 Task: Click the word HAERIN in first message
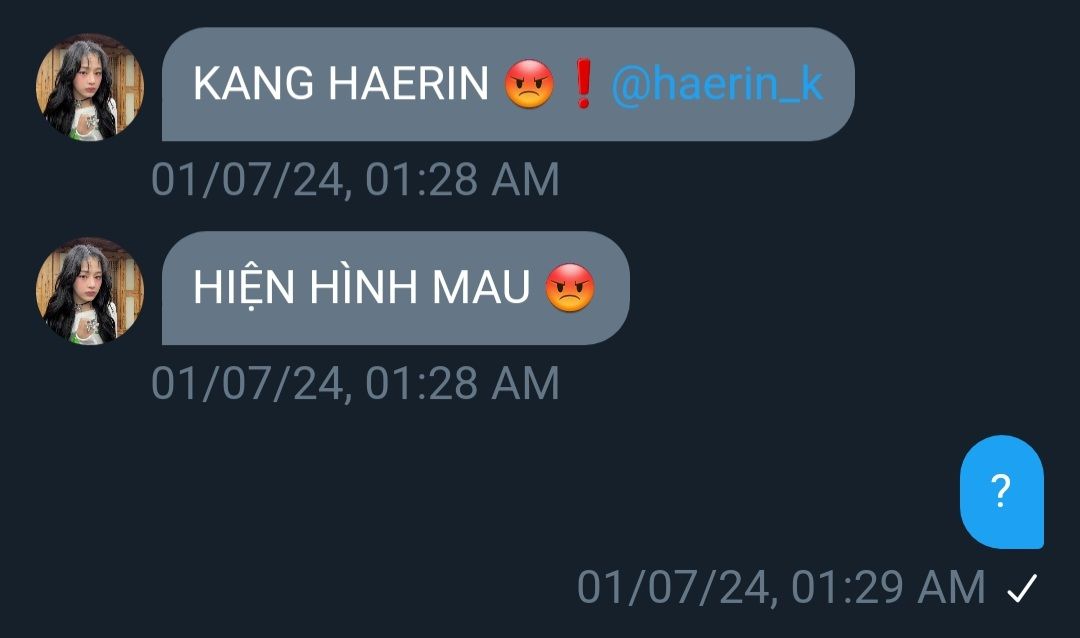click(408, 84)
